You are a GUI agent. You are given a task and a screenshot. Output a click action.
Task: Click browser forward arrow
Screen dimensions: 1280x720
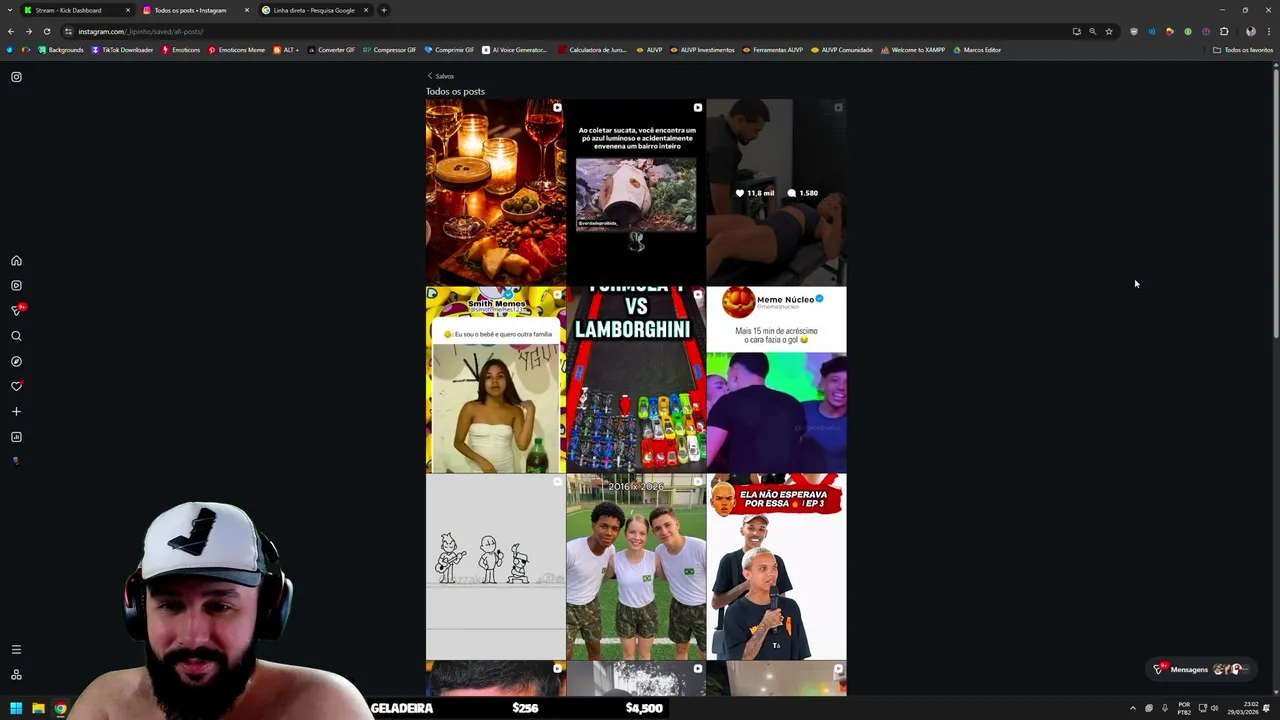28,31
